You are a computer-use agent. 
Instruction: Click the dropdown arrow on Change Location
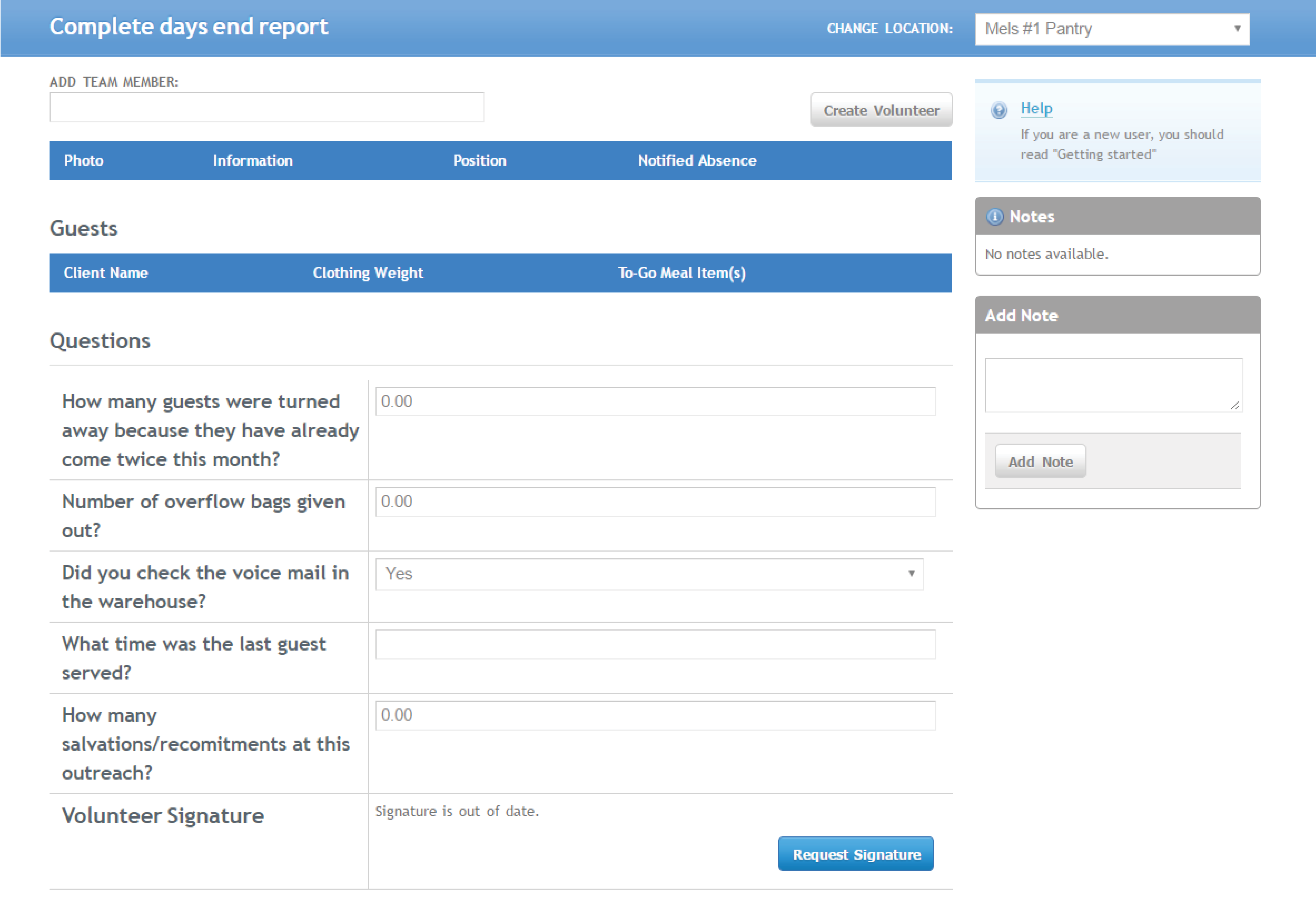click(1237, 29)
